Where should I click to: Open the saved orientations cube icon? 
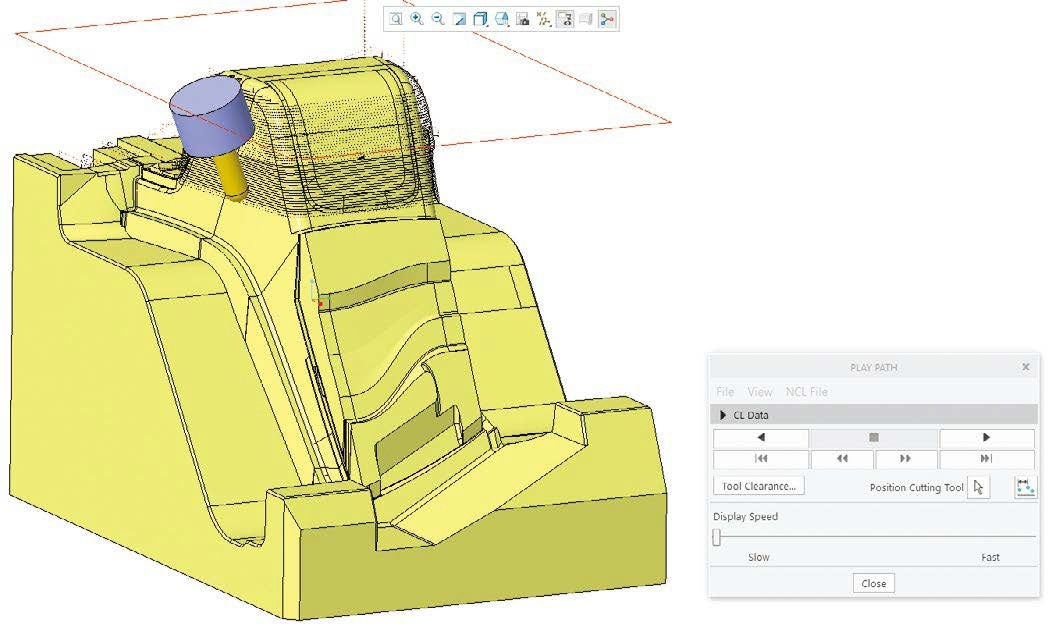(x=502, y=19)
